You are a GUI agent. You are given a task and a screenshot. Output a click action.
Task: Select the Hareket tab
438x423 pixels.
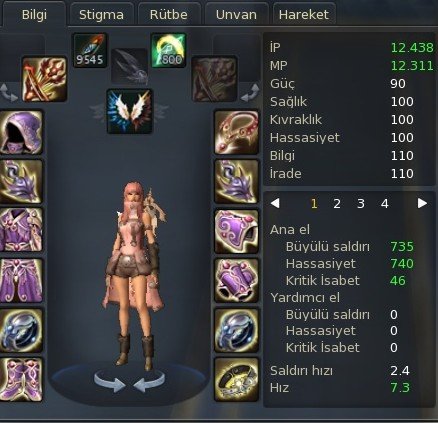coord(304,15)
